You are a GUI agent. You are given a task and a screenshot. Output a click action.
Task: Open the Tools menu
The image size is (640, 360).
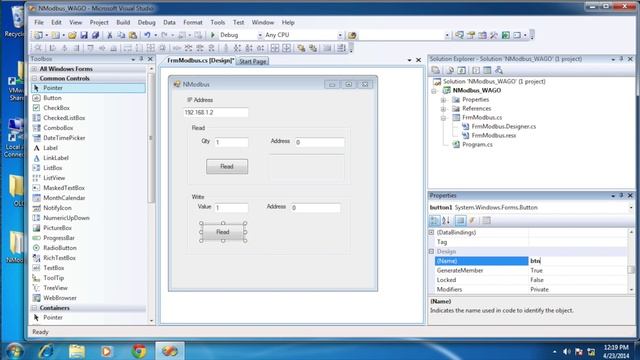tap(218, 22)
